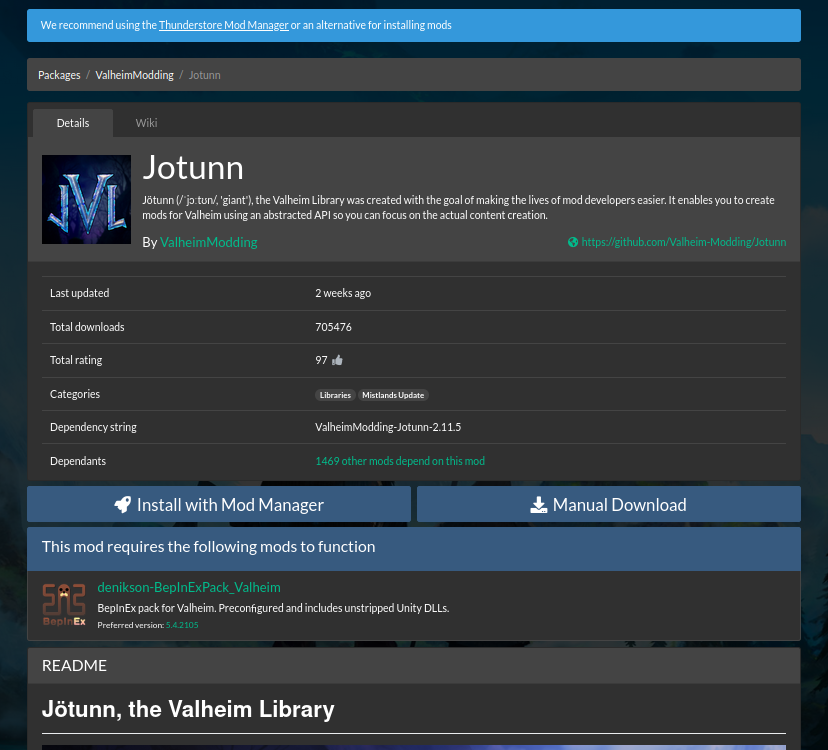Select the total downloads value 705476
828x750 pixels.
point(333,327)
